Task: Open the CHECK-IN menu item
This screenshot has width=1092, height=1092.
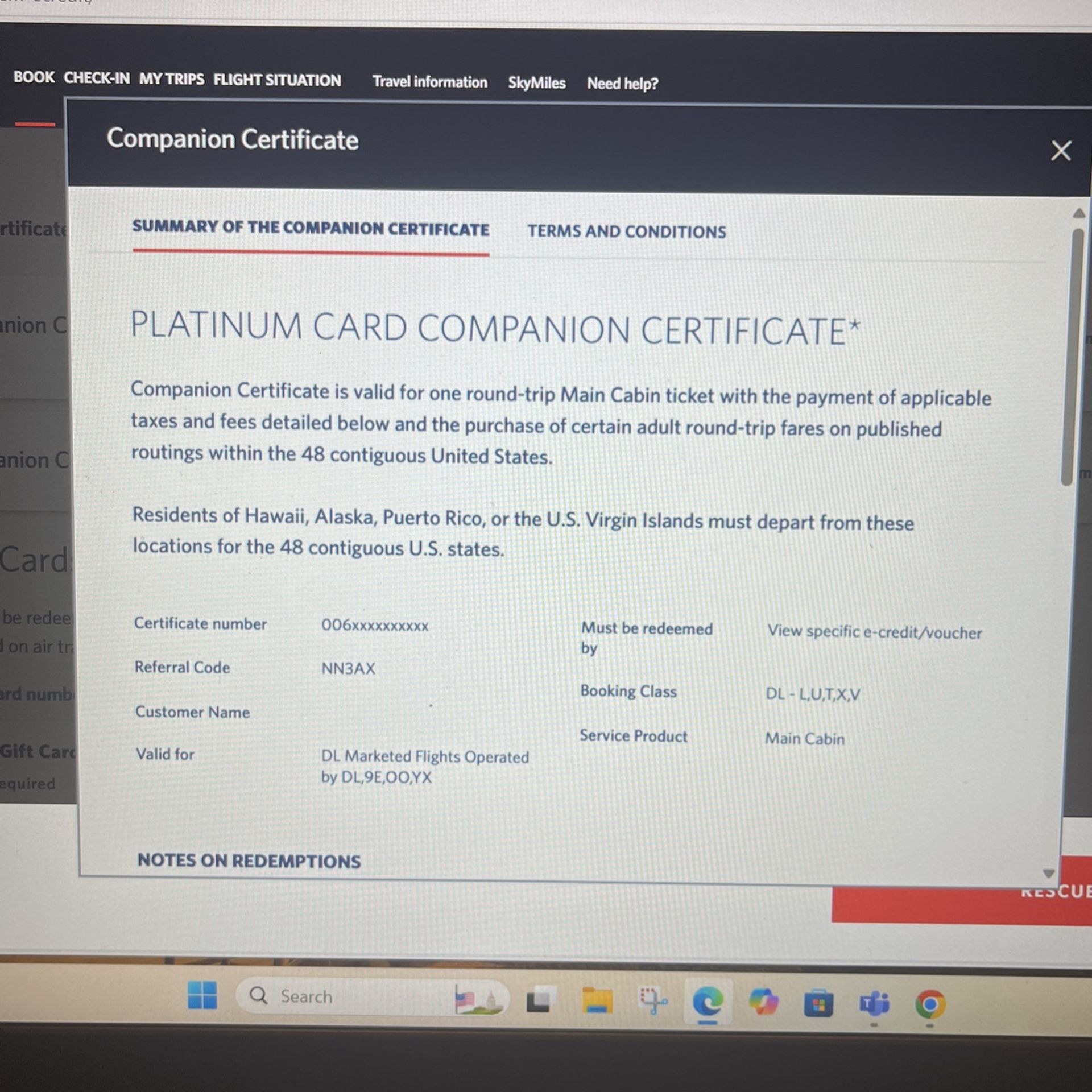Action: (x=97, y=78)
